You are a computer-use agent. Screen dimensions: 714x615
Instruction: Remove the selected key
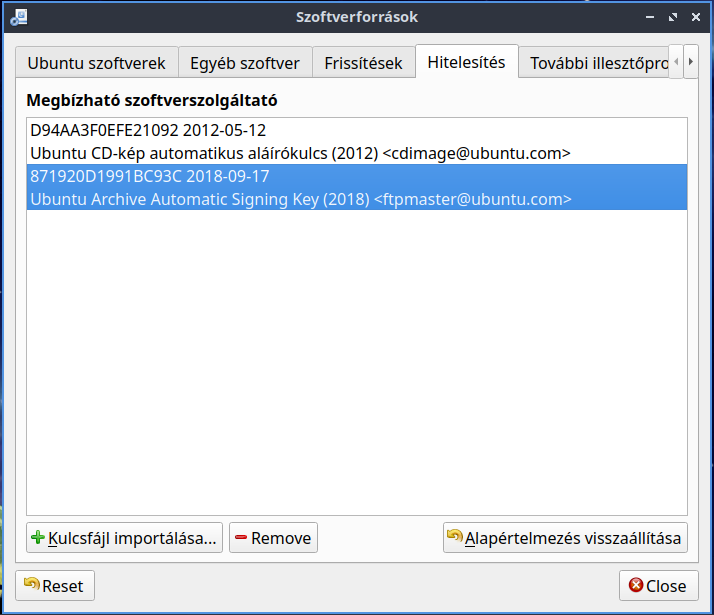[x=273, y=538]
